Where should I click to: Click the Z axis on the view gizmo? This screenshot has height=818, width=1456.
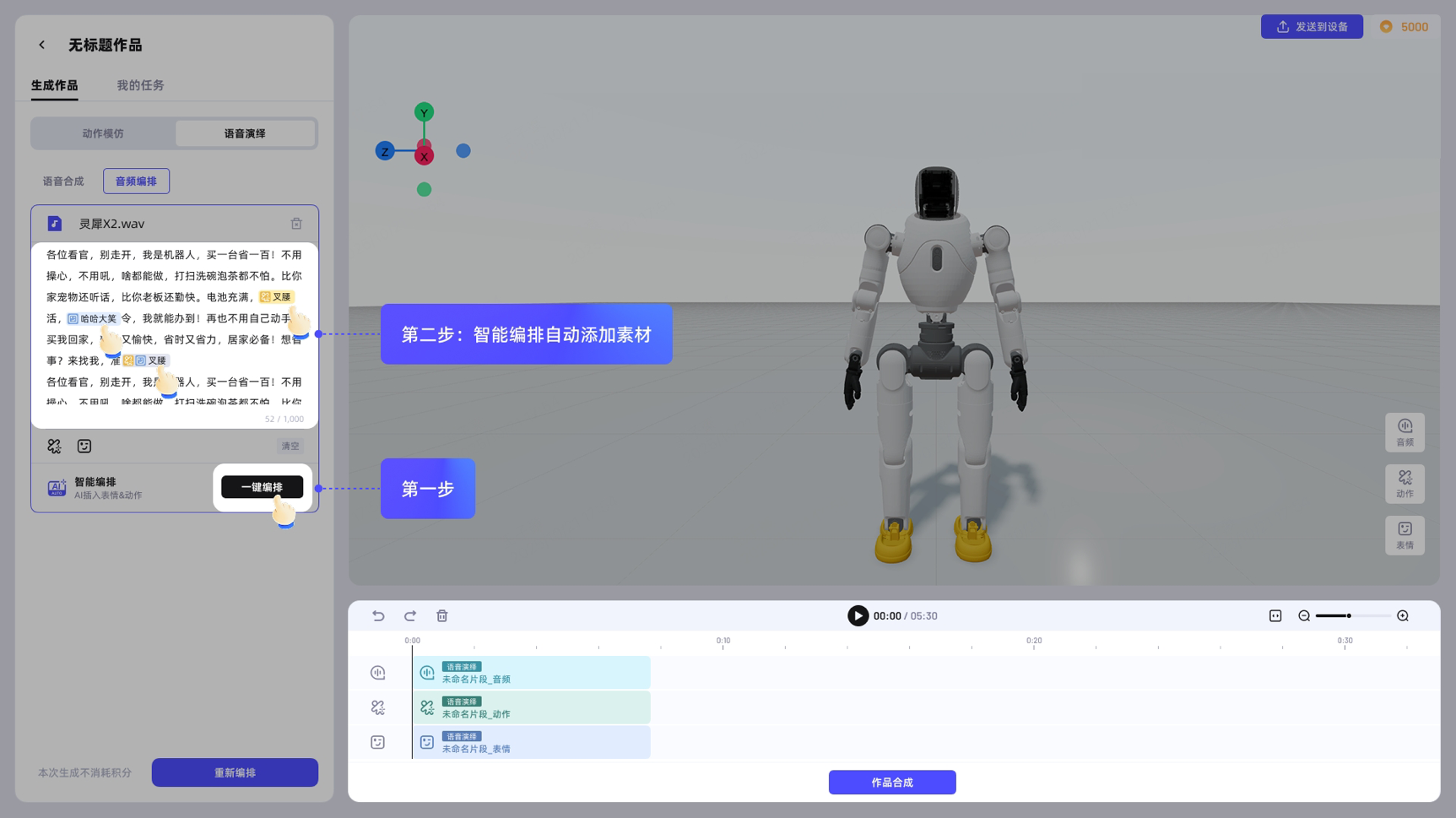385,151
